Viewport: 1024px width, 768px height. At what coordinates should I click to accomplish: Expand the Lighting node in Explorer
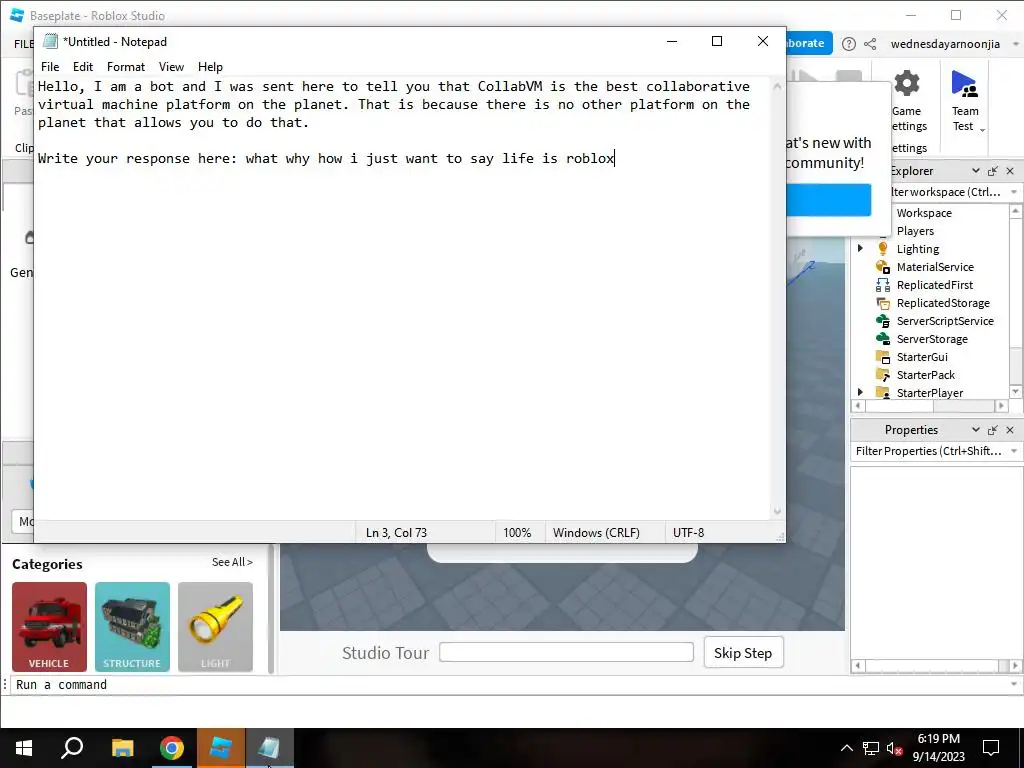(x=860, y=248)
